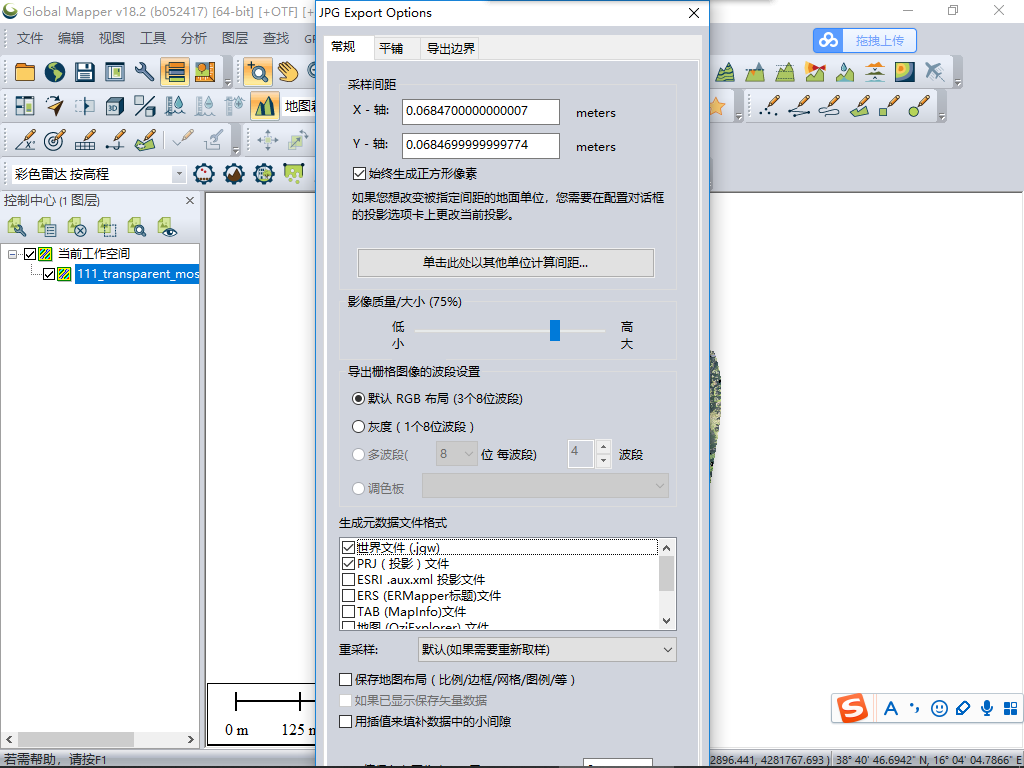Close the 控制中心 panel
Screen dimensions: 1024x768
[x=190, y=200]
